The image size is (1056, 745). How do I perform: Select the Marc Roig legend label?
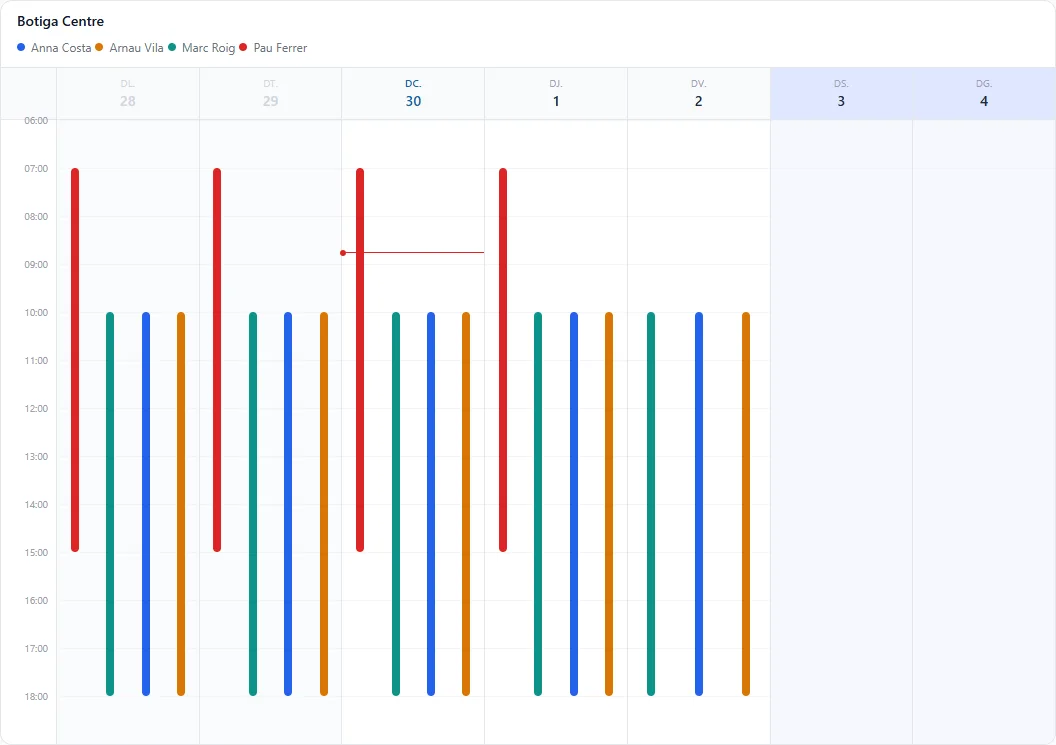click(x=208, y=48)
